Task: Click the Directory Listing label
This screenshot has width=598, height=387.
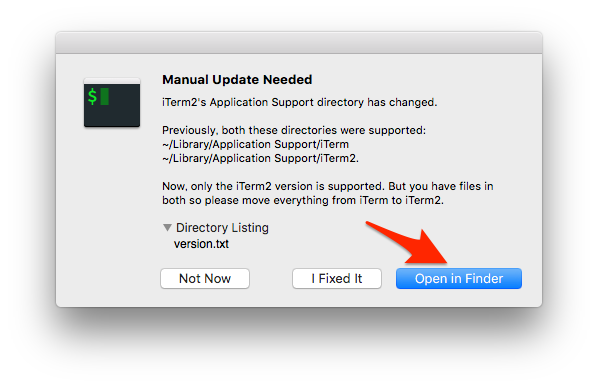Action: [222, 228]
